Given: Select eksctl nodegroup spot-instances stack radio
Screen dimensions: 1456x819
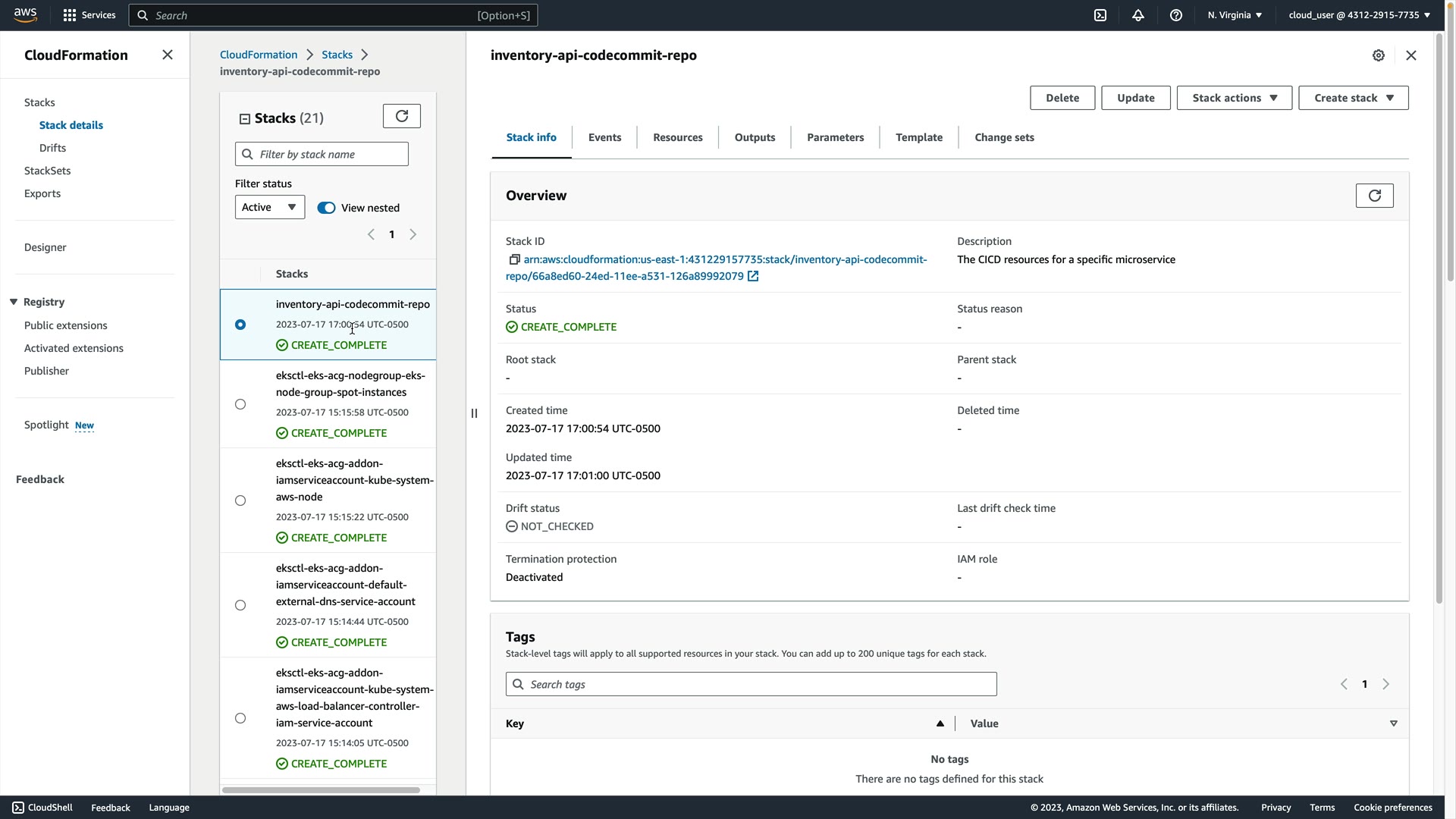Looking at the screenshot, I should click(240, 404).
